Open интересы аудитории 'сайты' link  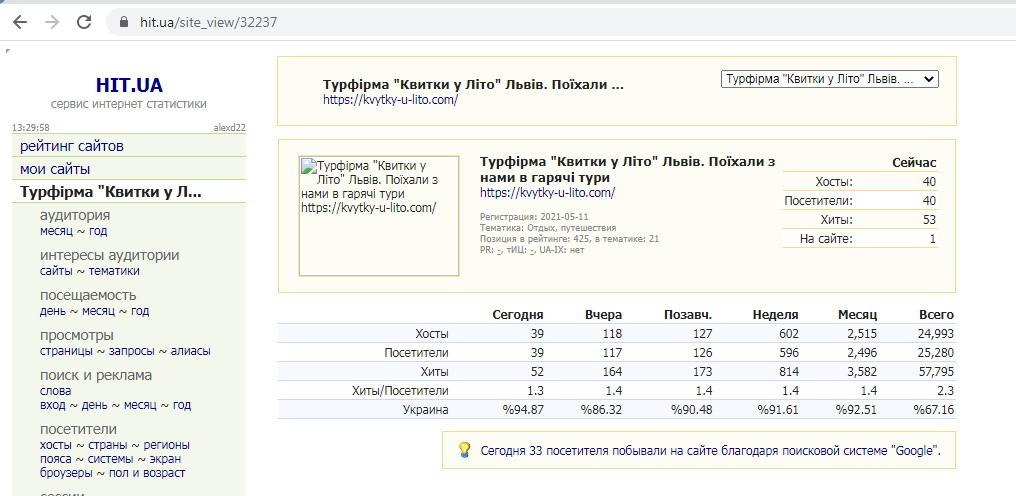point(56,271)
